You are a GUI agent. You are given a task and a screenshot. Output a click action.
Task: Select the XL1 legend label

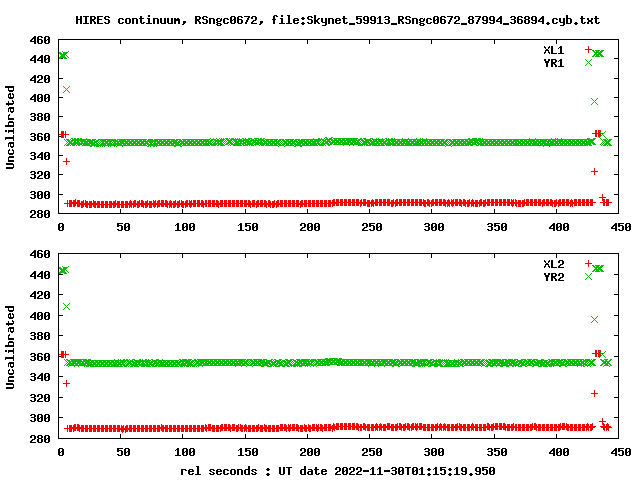tap(553, 50)
